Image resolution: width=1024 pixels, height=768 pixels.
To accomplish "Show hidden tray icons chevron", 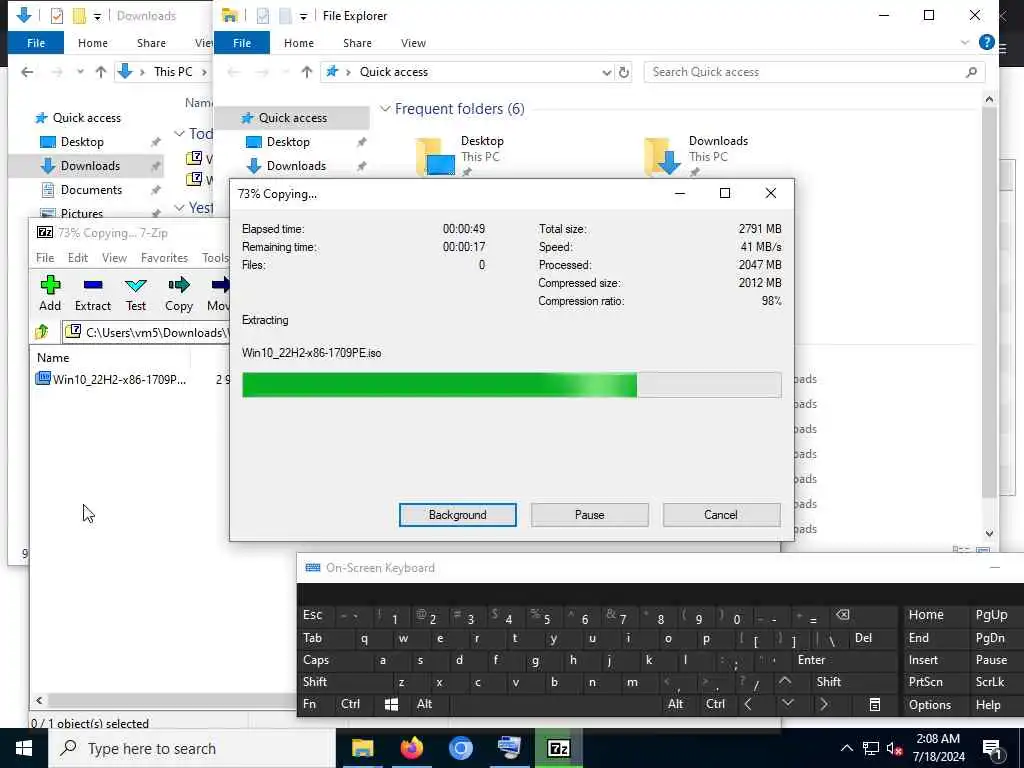I will pos(846,748).
